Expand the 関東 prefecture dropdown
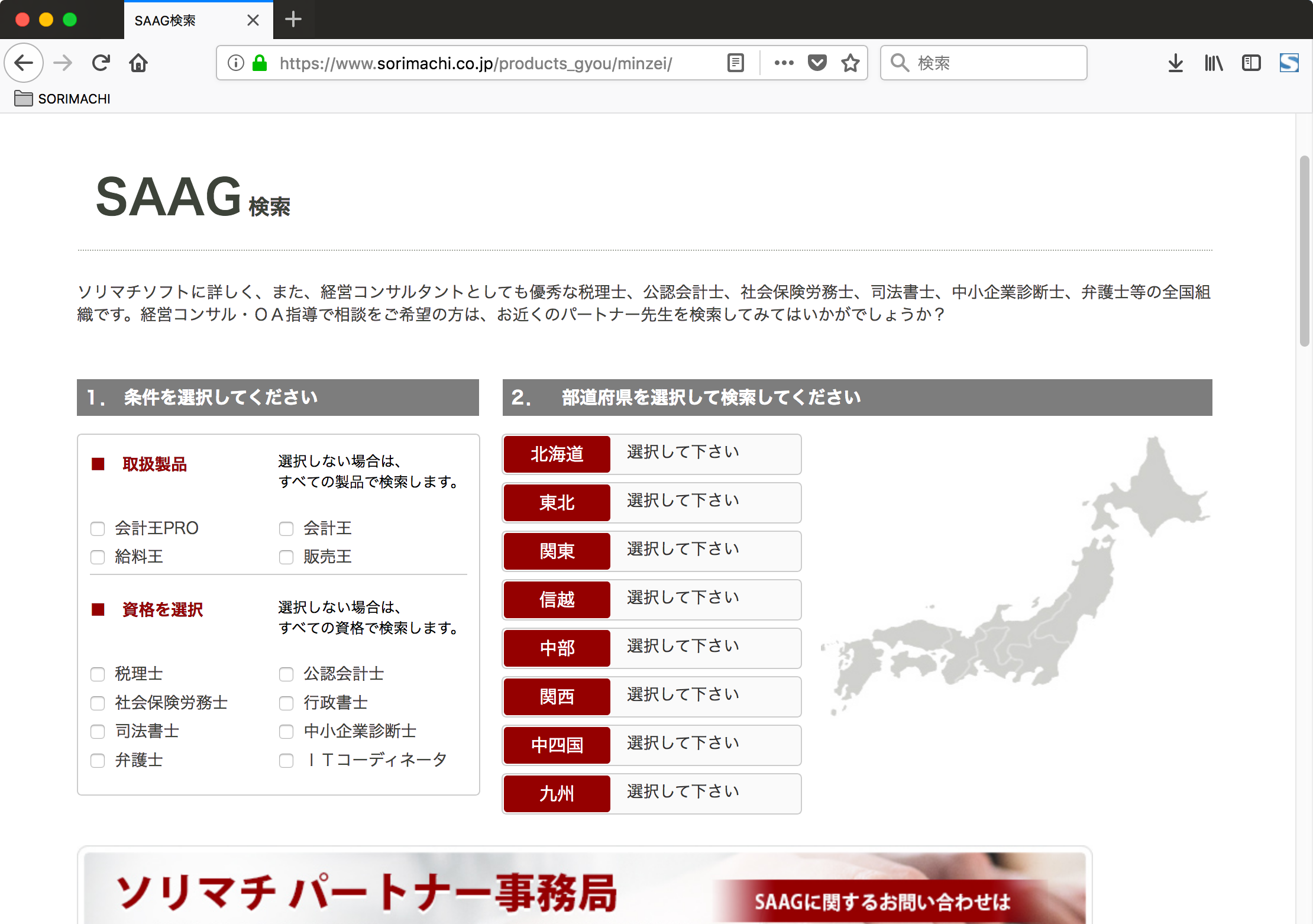This screenshot has width=1313, height=924. click(705, 551)
